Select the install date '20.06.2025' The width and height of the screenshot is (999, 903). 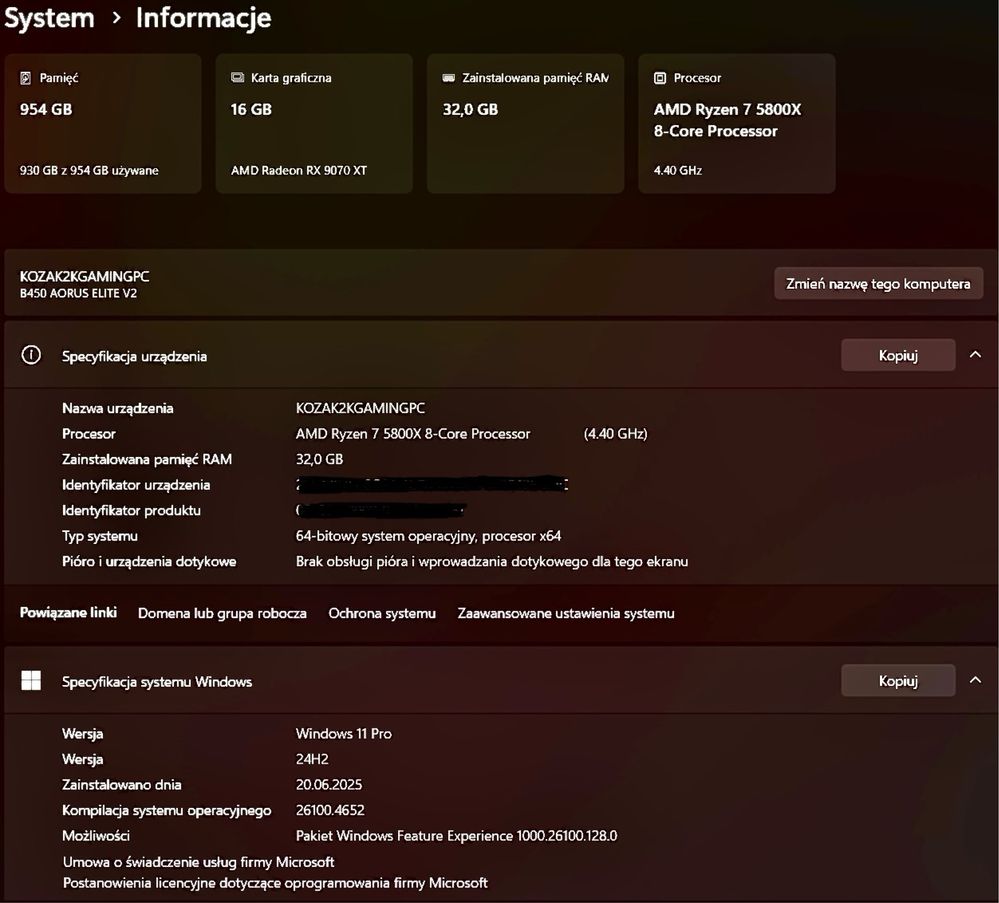coord(329,784)
